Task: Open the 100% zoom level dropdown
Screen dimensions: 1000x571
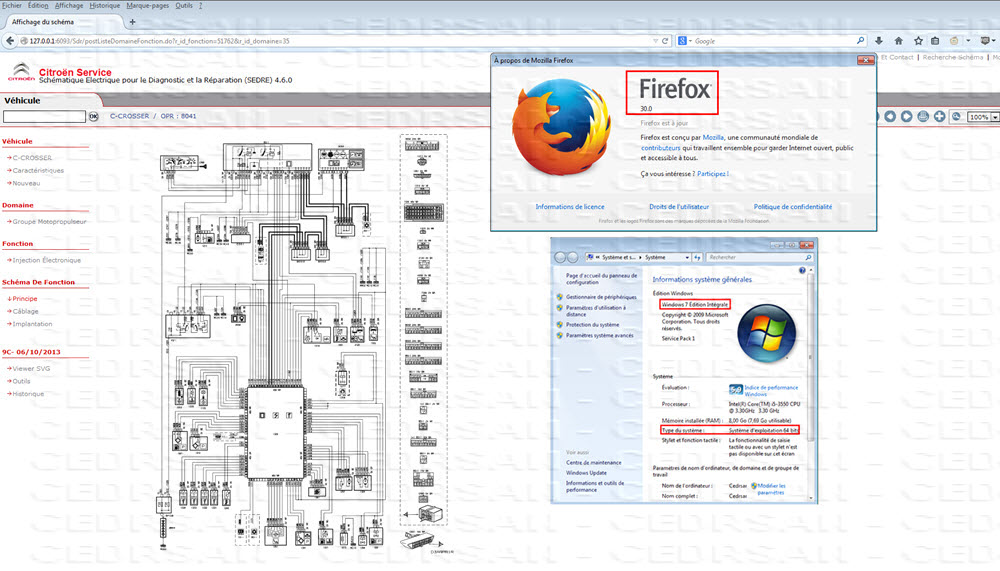Action: (994, 117)
